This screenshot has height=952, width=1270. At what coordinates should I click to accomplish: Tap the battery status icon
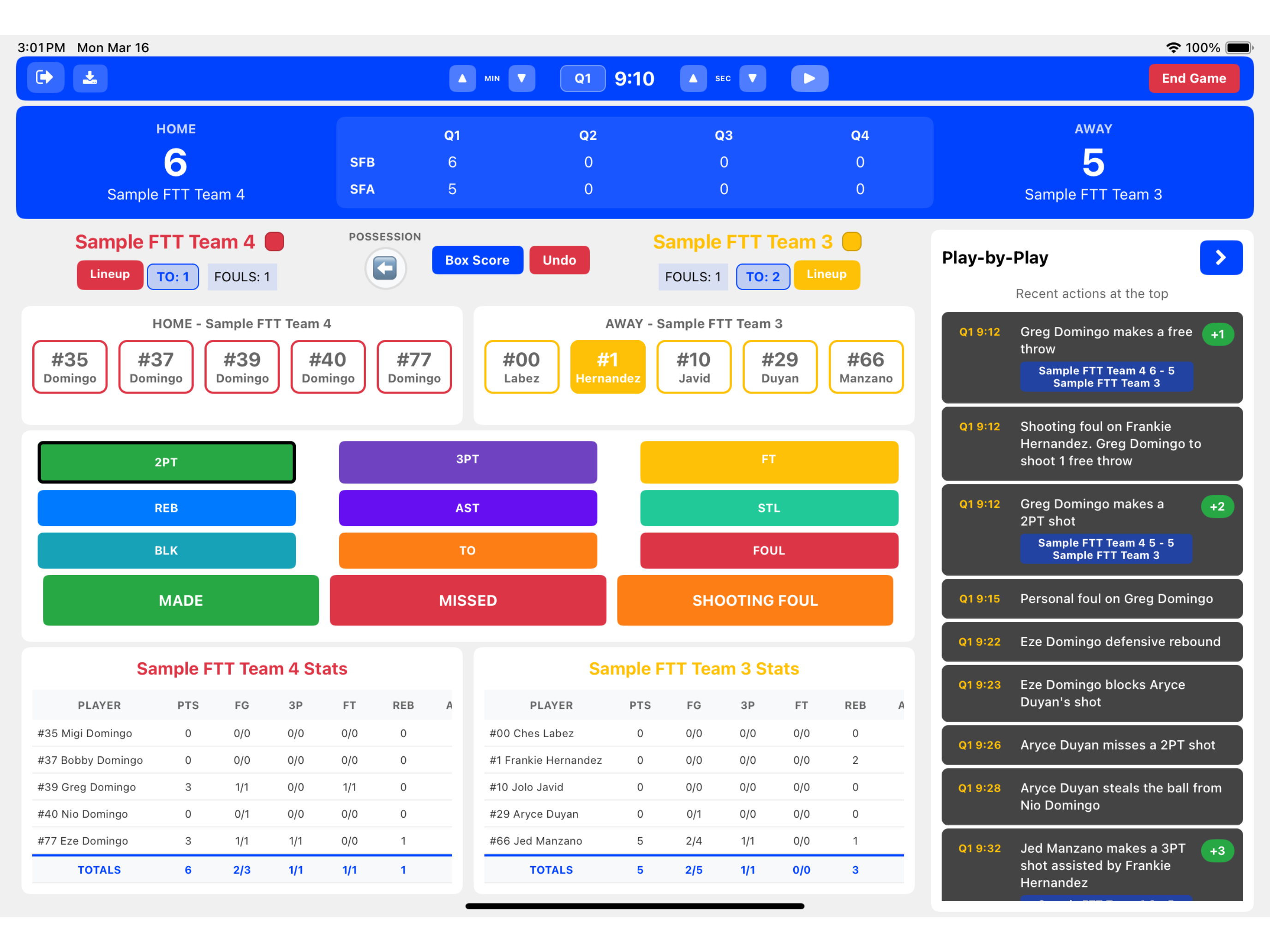pos(1240,48)
